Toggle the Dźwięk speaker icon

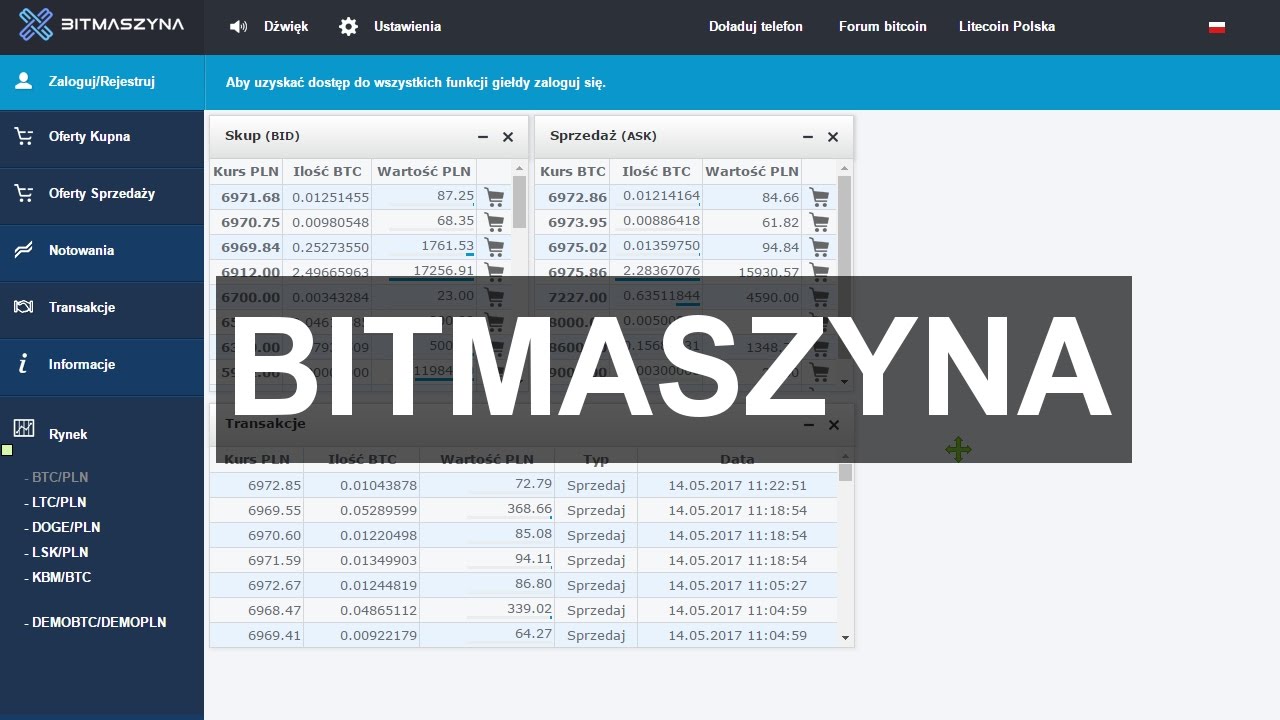coord(238,27)
